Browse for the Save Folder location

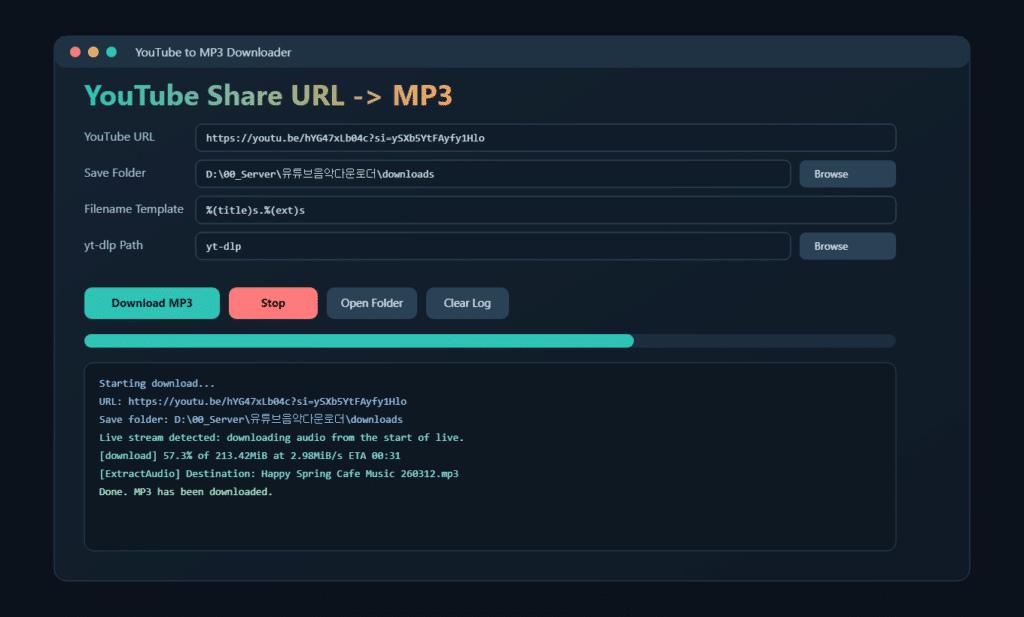(x=846, y=174)
